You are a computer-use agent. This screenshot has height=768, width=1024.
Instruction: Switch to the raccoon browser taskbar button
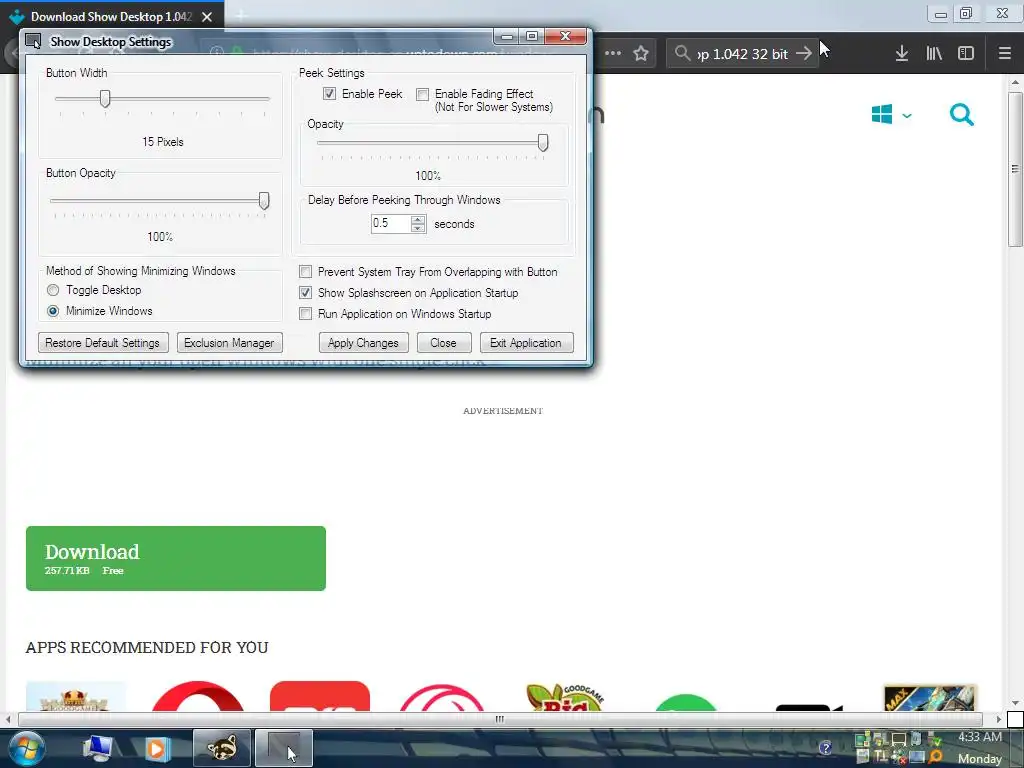click(x=222, y=748)
